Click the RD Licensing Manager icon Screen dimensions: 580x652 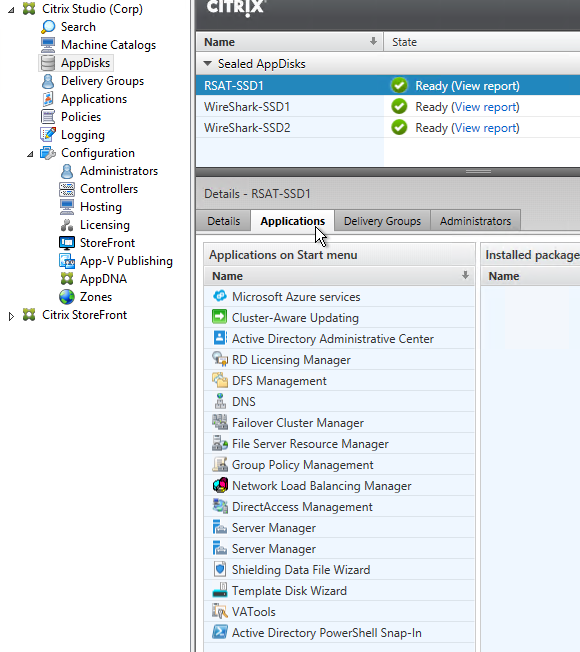220,359
